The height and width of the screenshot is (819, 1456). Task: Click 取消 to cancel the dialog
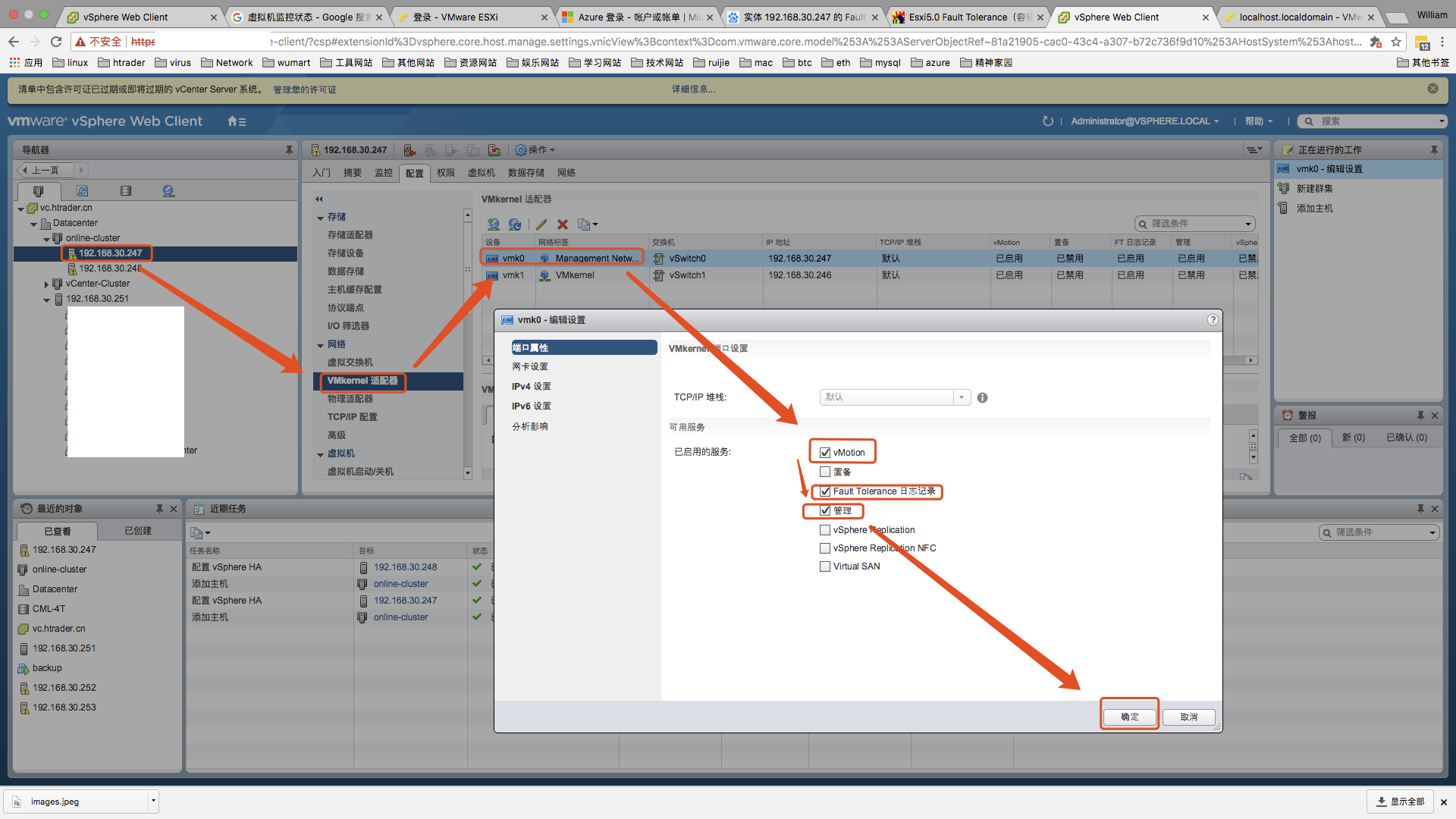click(1189, 717)
